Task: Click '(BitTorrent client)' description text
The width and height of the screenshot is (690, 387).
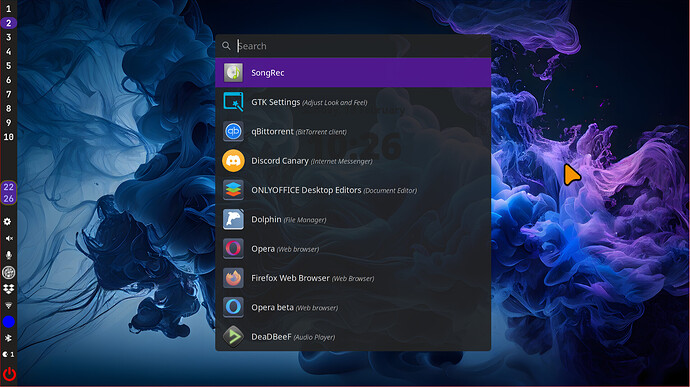Action: [x=321, y=132]
